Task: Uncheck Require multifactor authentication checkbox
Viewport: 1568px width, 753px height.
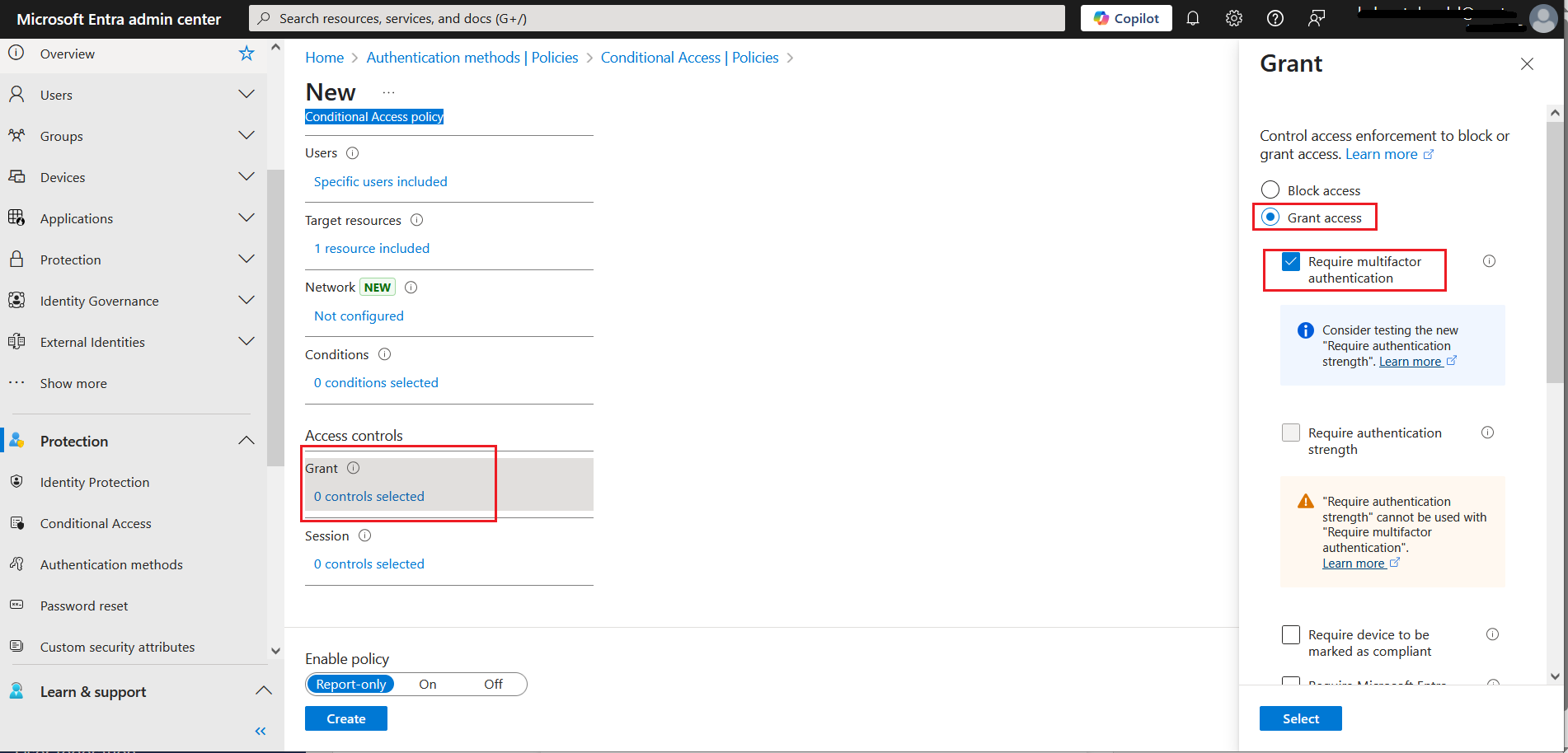Action: coord(1291,262)
